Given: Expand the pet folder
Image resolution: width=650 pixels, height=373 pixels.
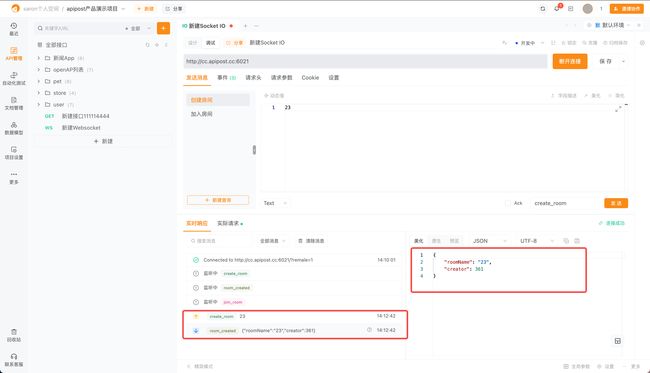Looking at the screenshot, I should 39,81.
